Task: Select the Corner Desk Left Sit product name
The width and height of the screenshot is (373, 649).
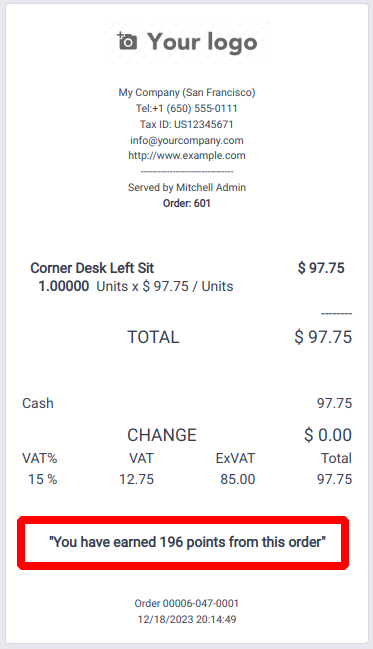Action: [92, 268]
